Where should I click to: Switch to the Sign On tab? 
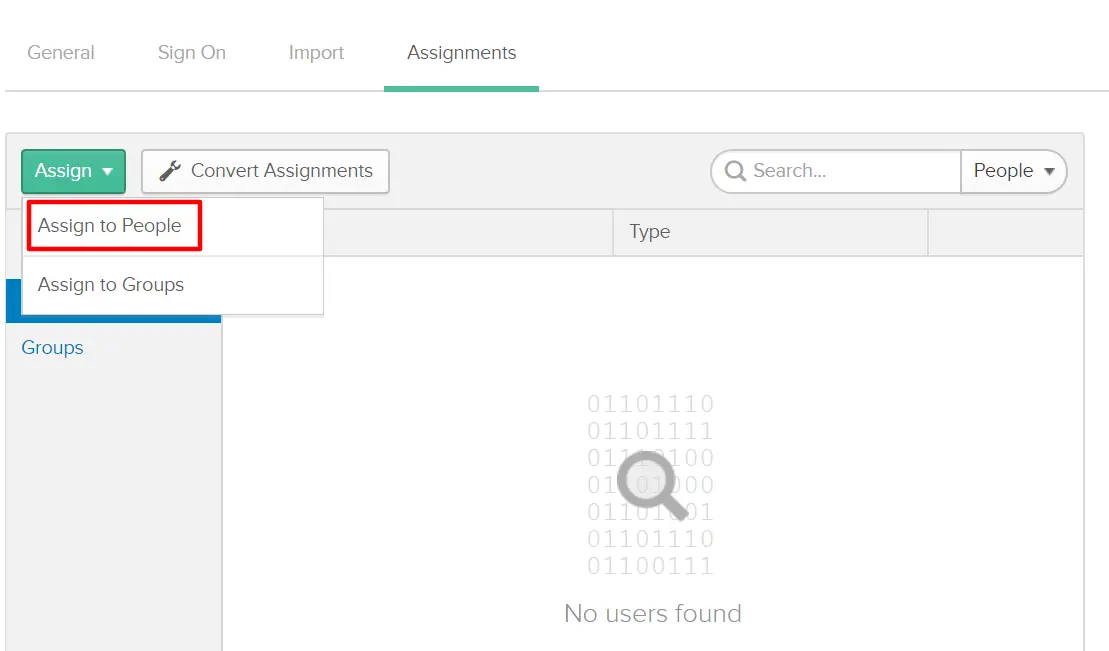coord(191,52)
